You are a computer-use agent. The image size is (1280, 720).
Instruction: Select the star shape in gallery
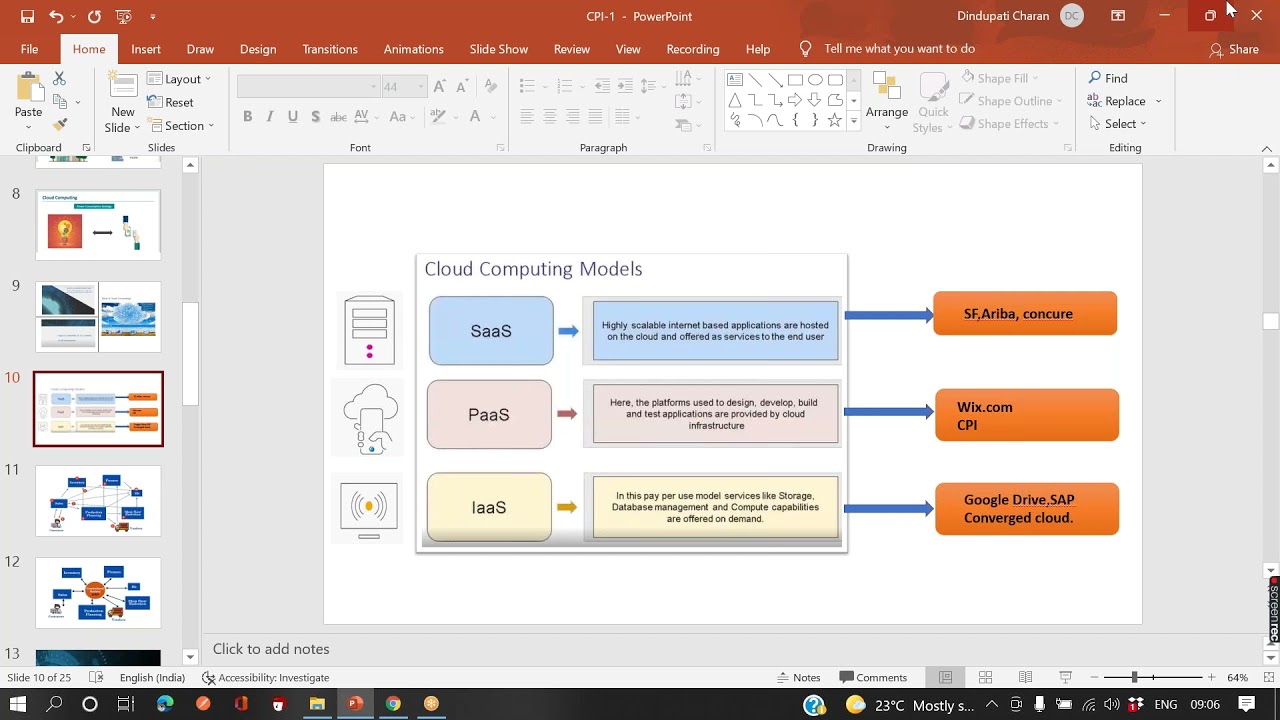(834, 120)
